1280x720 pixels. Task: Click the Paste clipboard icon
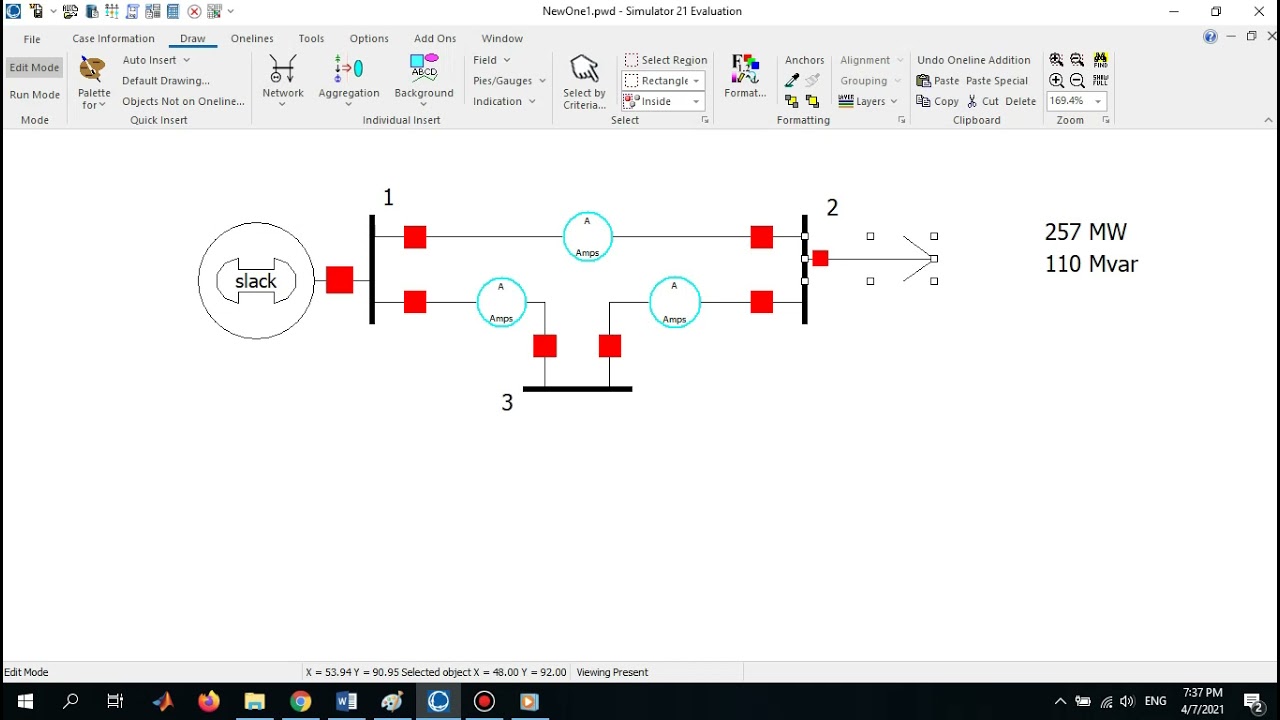tap(924, 81)
